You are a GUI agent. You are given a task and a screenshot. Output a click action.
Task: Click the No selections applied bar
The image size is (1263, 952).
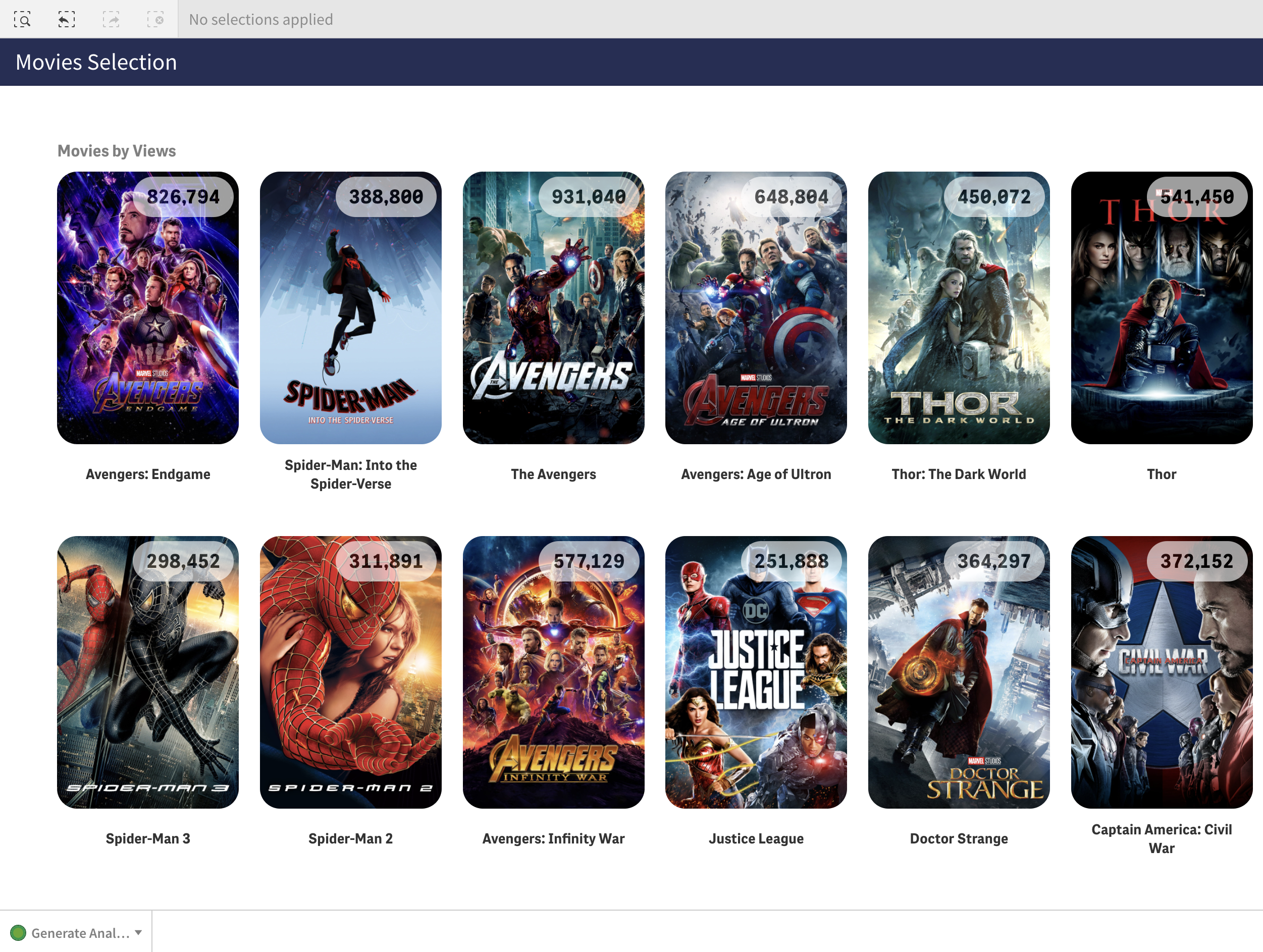(261, 20)
